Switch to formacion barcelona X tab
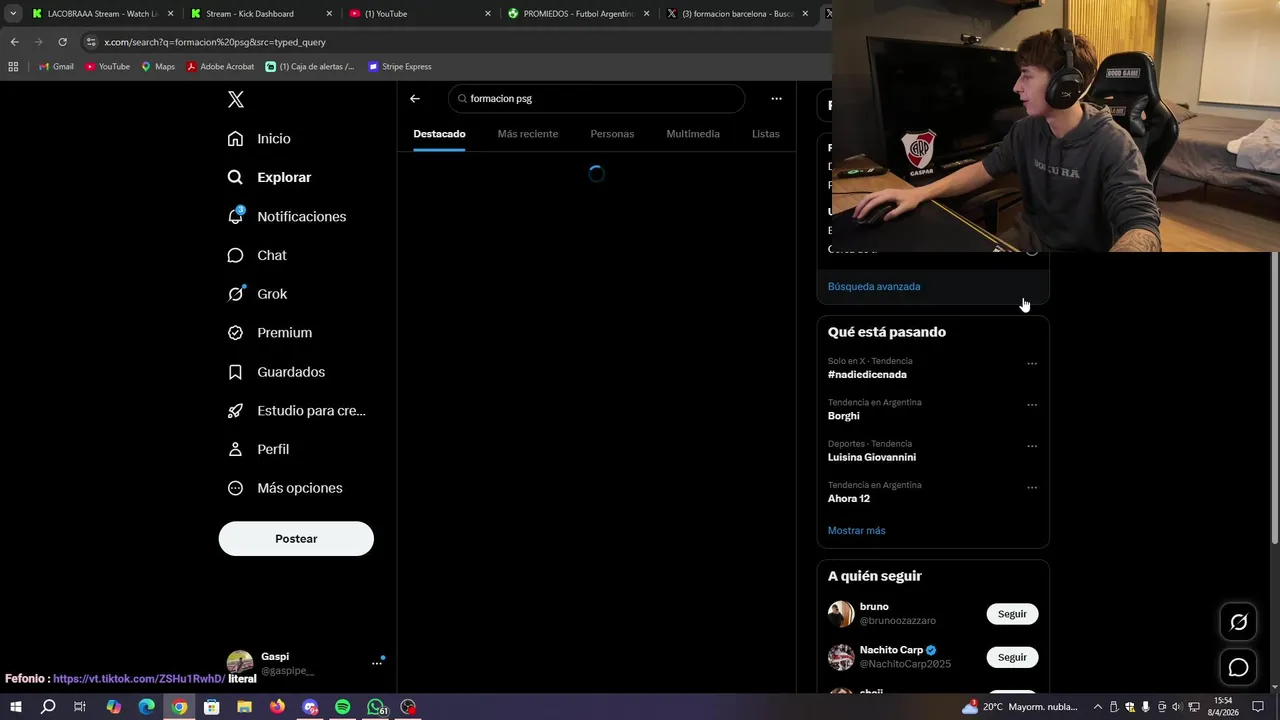 tap(737, 14)
